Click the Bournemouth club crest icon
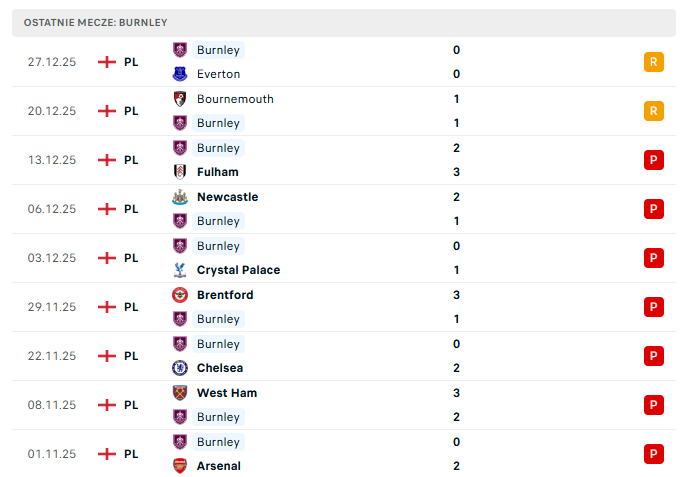The width and height of the screenshot is (681, 477). click(x=180, y=99)
